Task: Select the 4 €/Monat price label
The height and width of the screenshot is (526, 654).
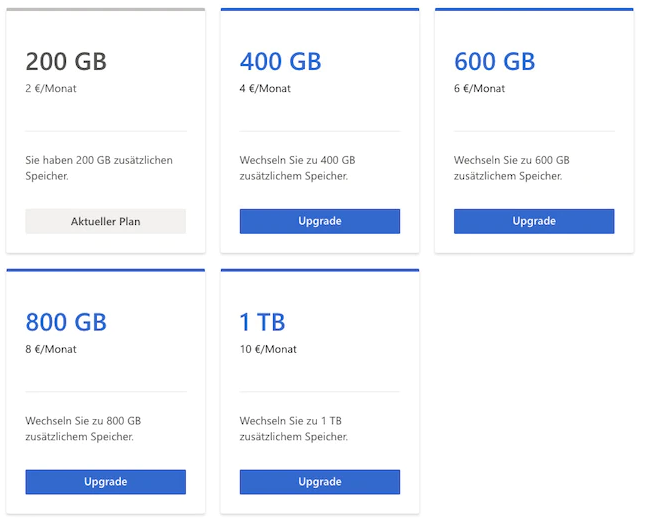Action: 265,88
